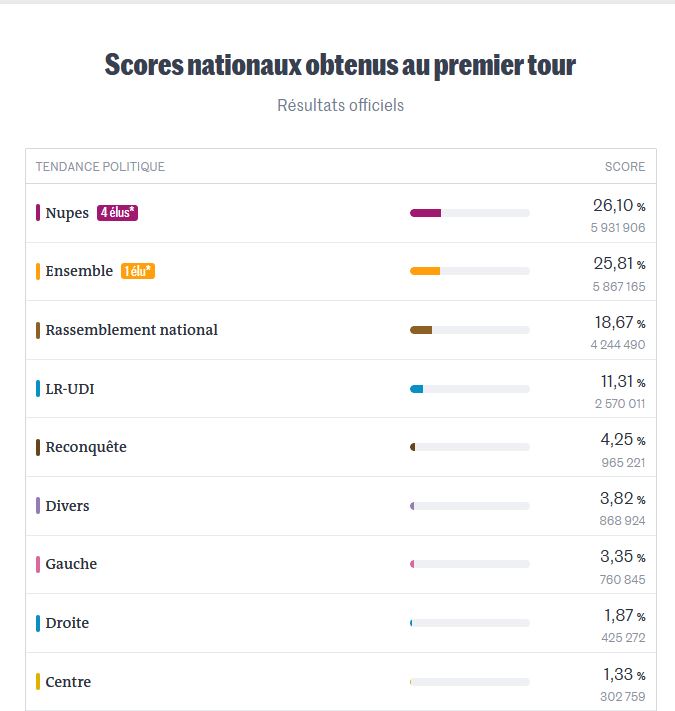Click the Centre party label
The width and height of the screenshot is (675, 711).
pos(68,682)
